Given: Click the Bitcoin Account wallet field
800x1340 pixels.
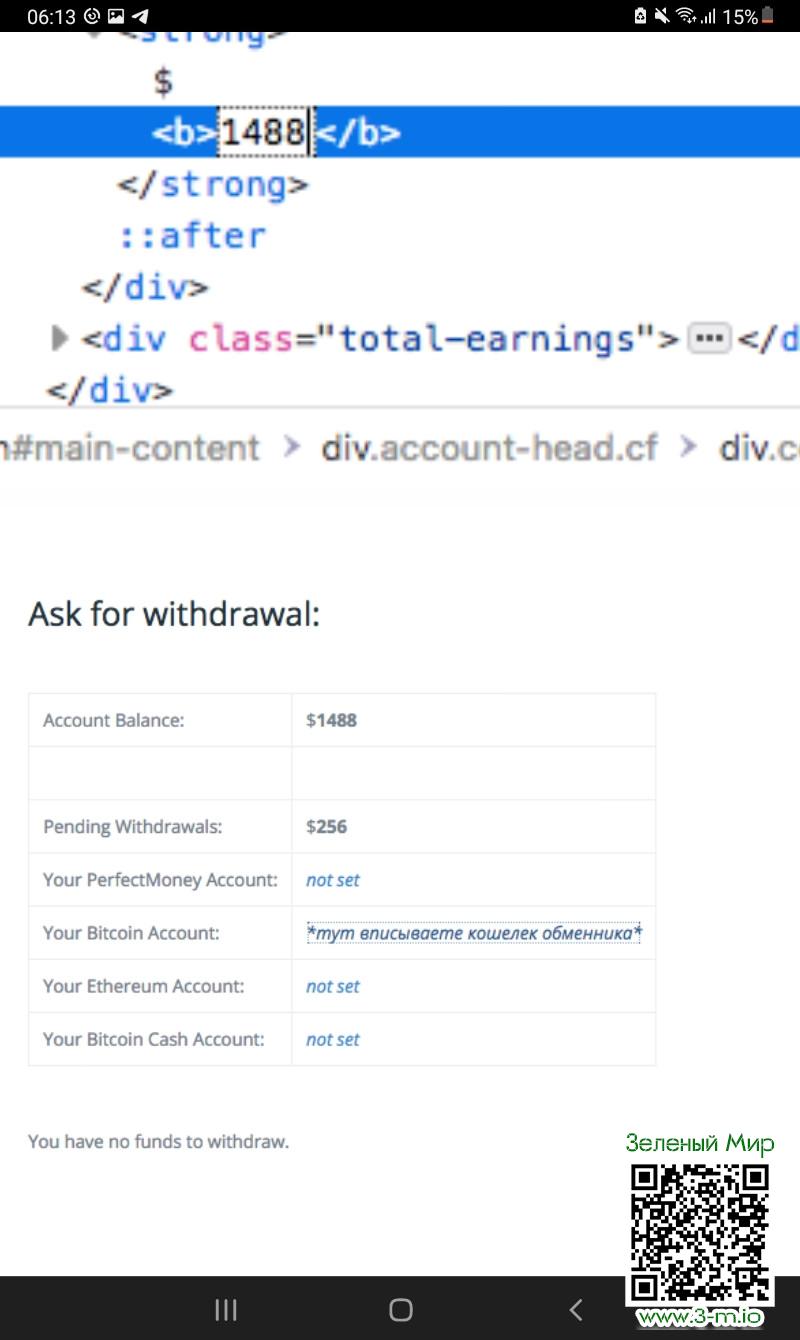Looking at the screenshot, I should [x=474, y=933].
